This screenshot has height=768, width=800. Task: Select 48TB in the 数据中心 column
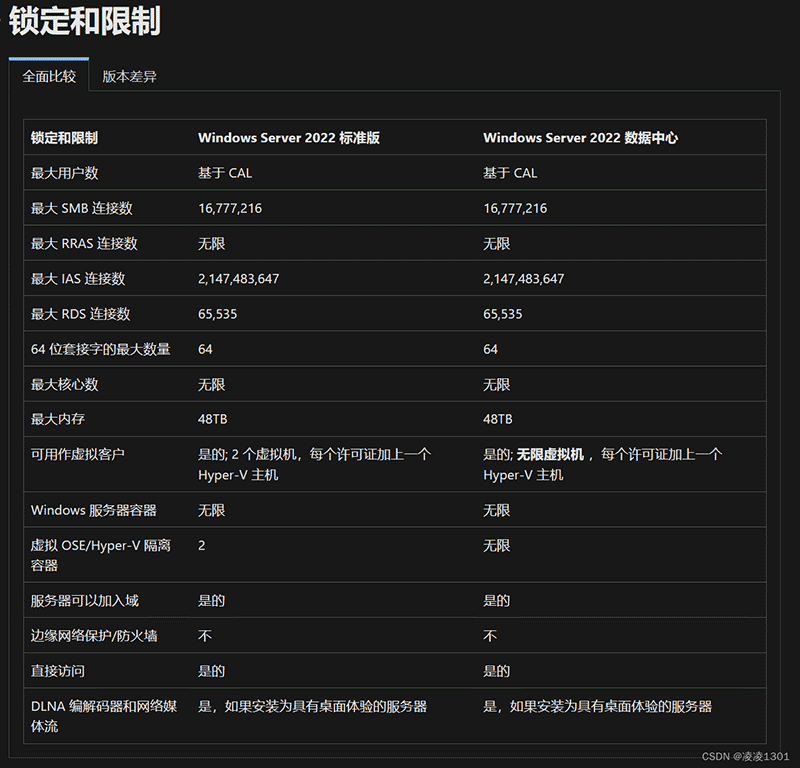point(498,419)
